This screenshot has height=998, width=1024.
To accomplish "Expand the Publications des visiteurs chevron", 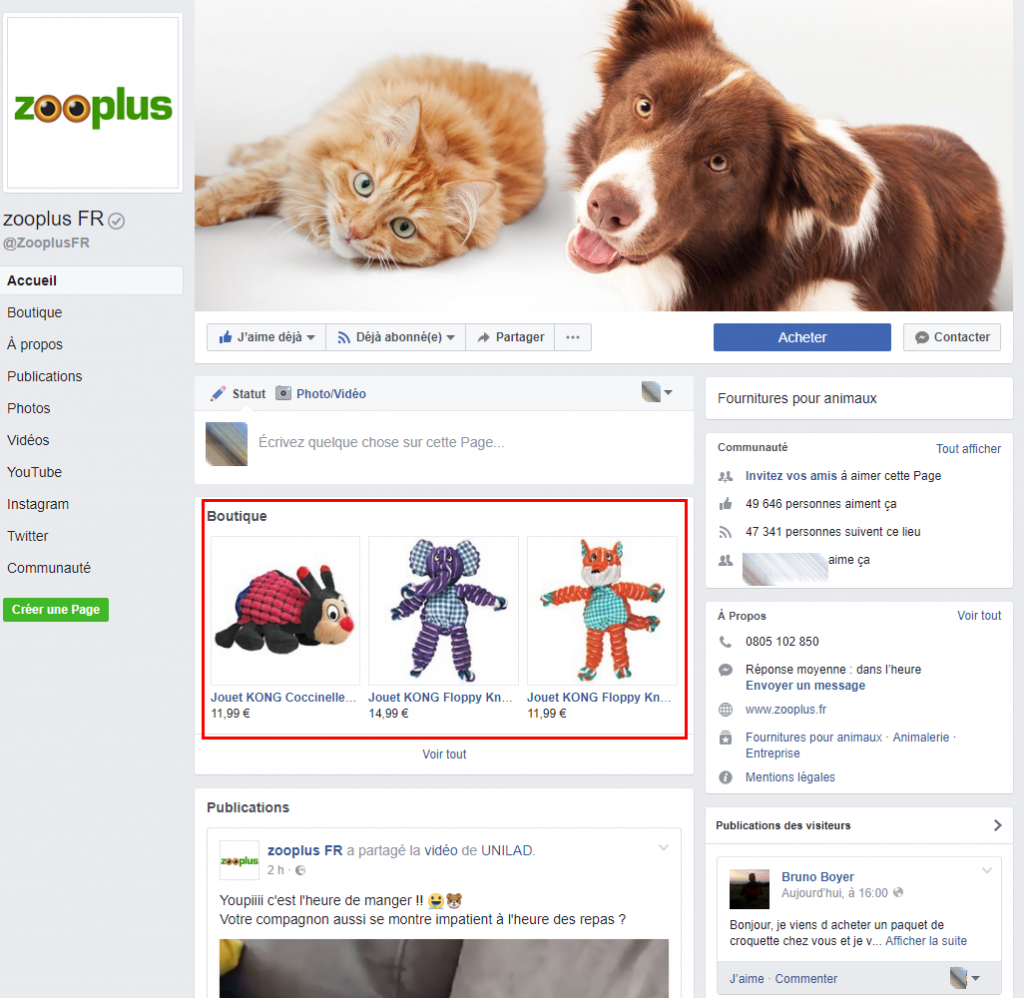I will pyautogui.click(x=997, y=826).
